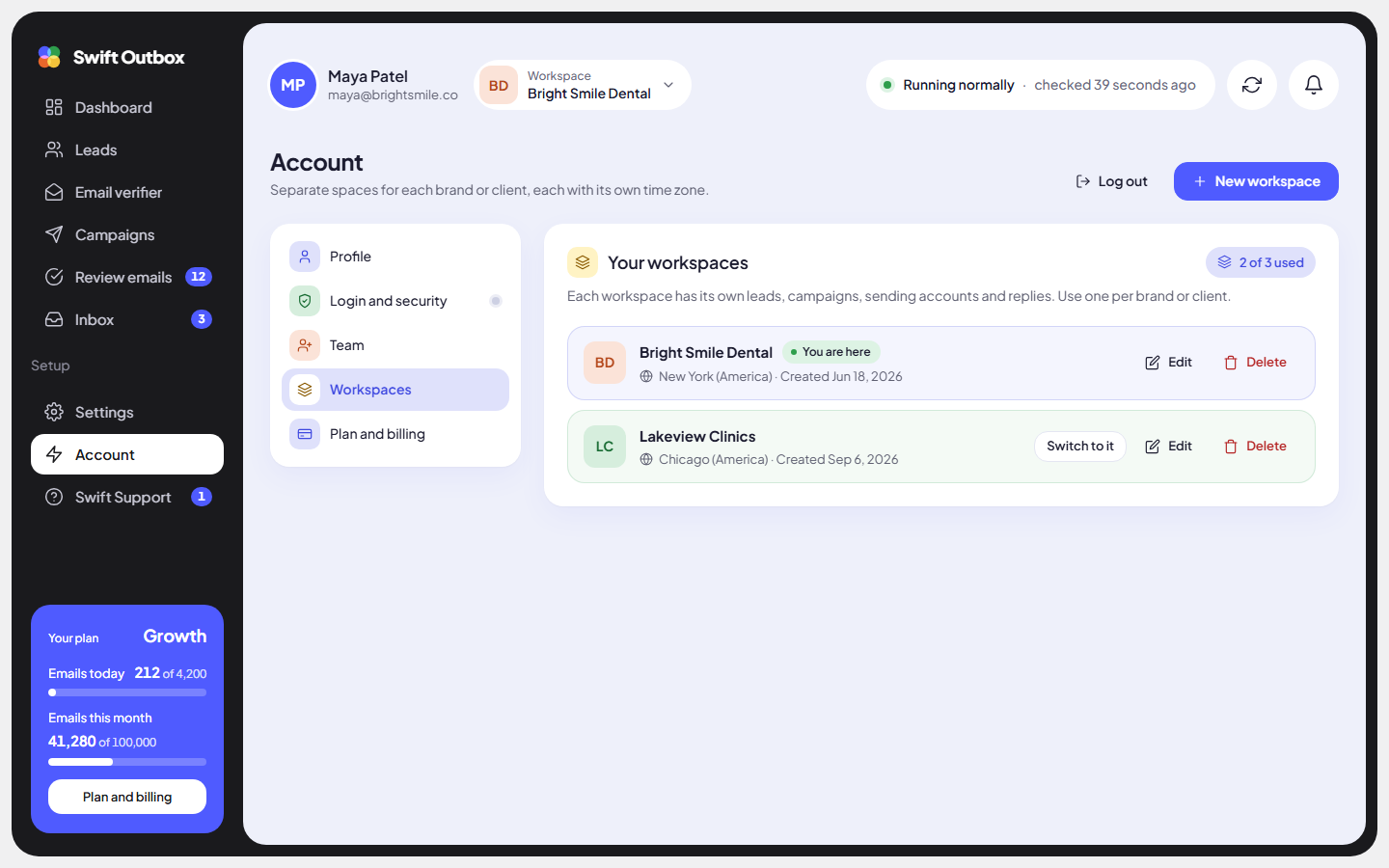Edit the Bright Smile Dental workspace
Screen dimensions: 1389x868
pyautogui.click(x=1168, y=363)
